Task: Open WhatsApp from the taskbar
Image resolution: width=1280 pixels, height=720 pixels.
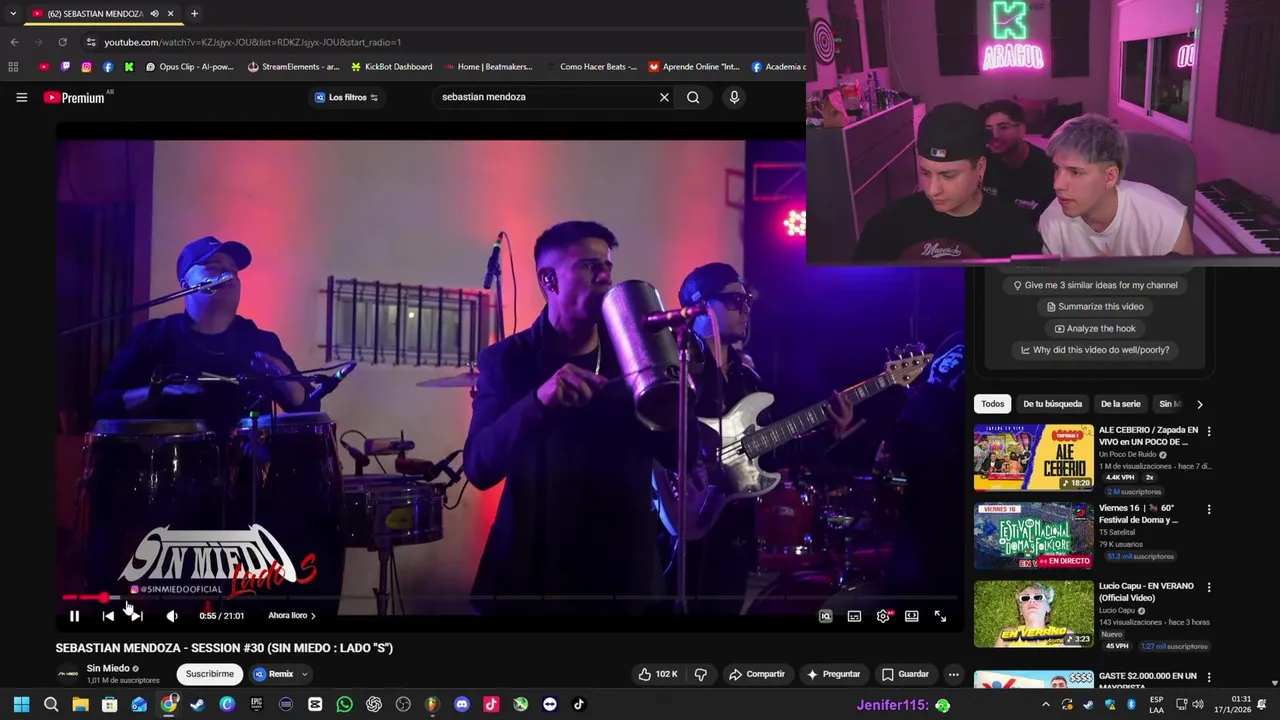Action: [344, 705]
